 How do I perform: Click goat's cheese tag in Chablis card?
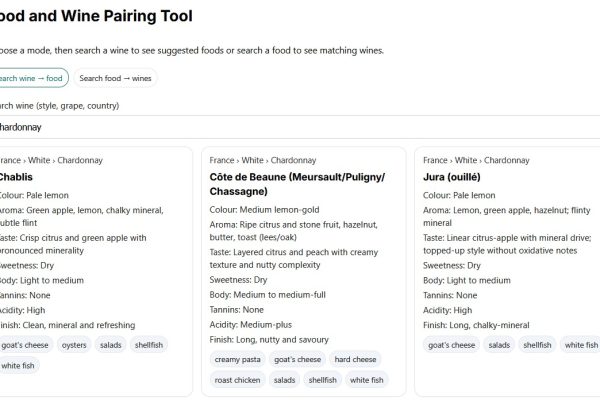[x=25, y=345]
